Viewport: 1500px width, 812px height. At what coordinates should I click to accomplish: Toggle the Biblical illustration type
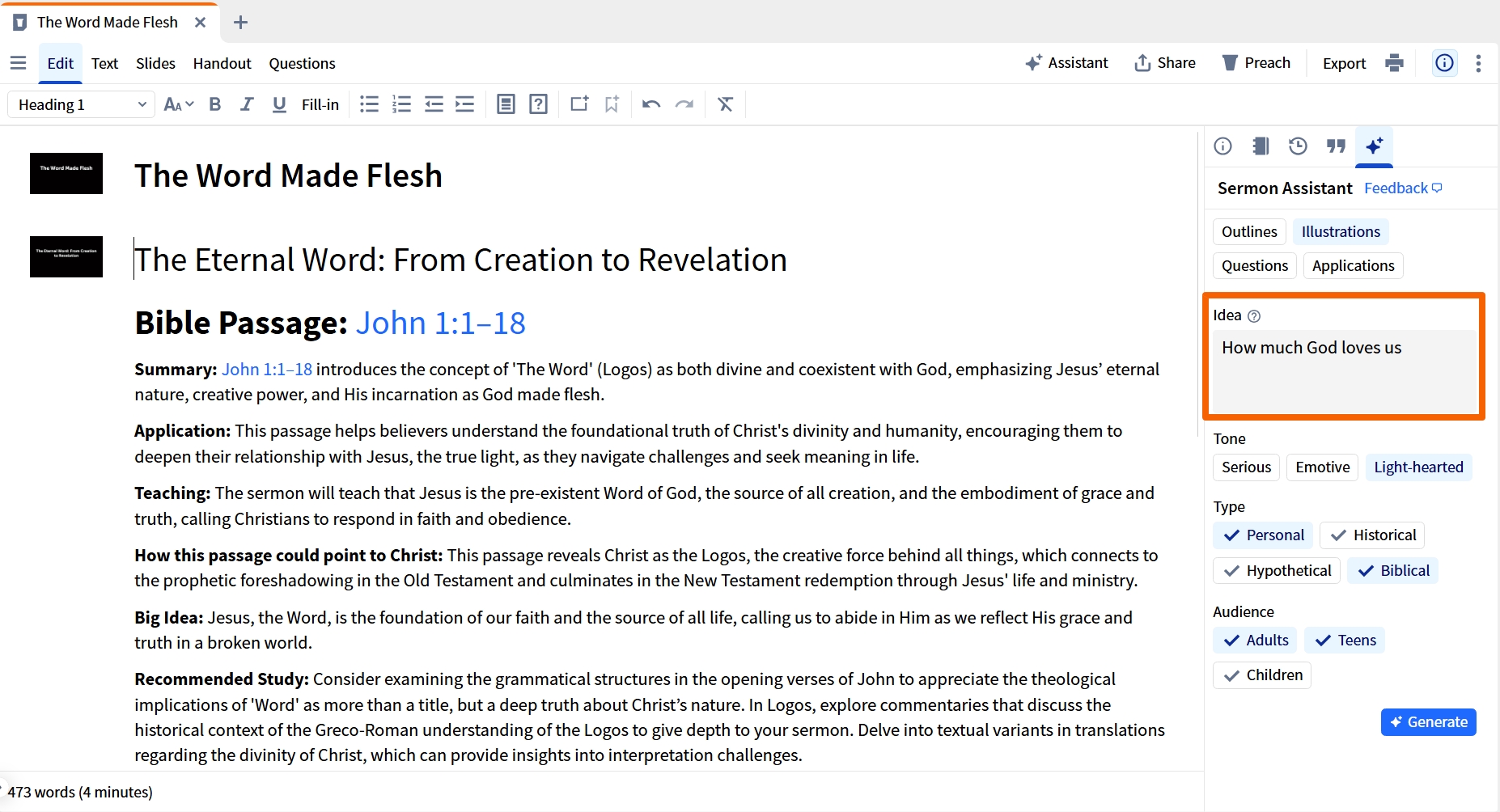(1393, 571)
